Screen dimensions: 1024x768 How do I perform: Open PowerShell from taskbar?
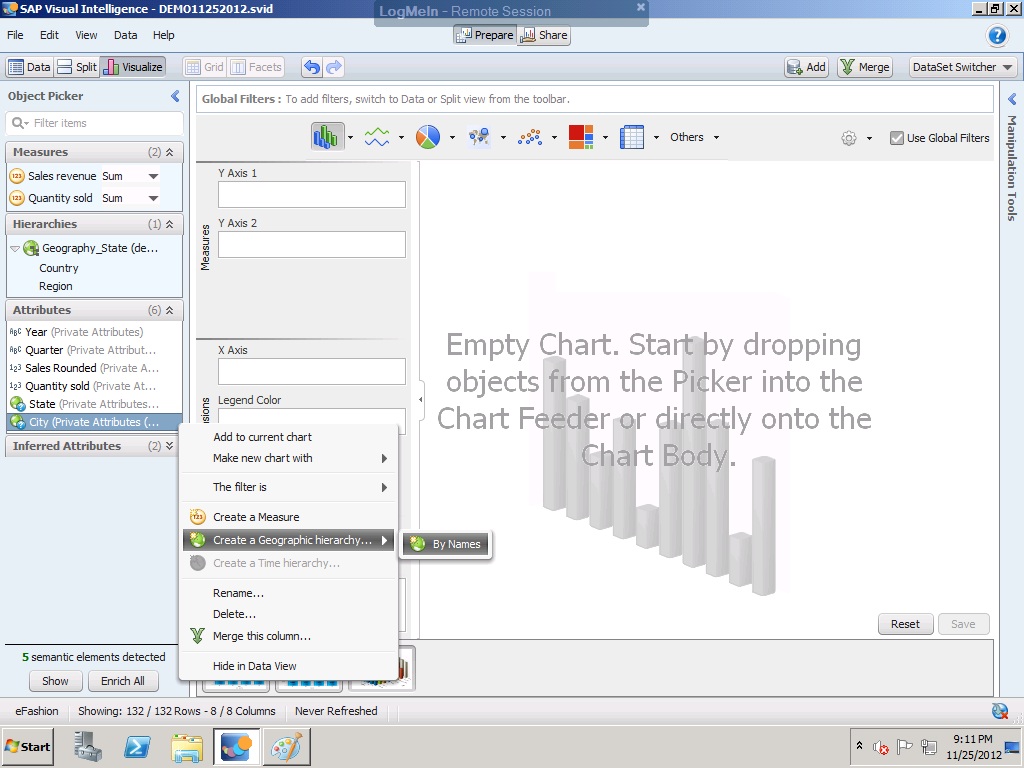[137, 746]
